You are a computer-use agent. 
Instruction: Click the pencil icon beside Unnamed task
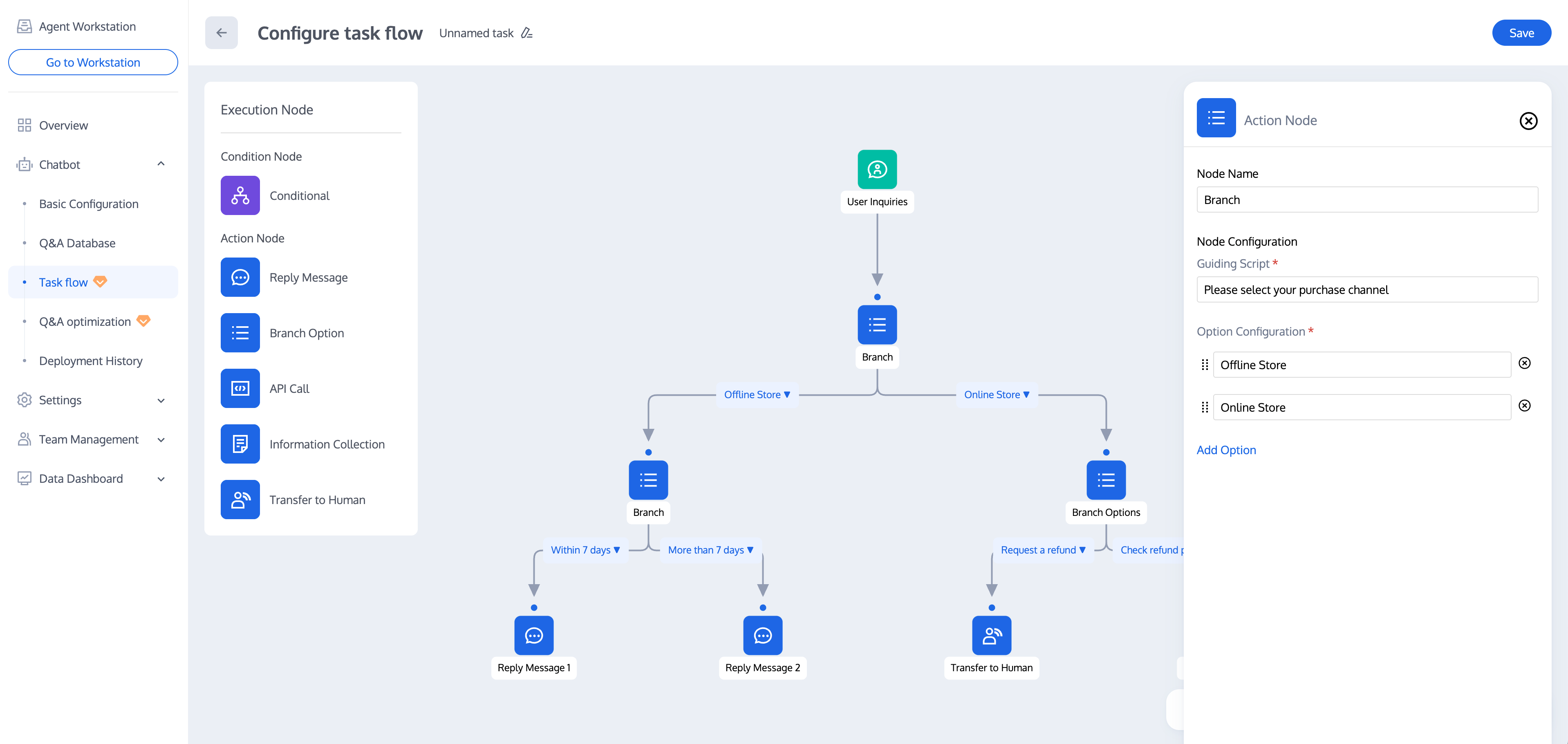coord(526,33)
